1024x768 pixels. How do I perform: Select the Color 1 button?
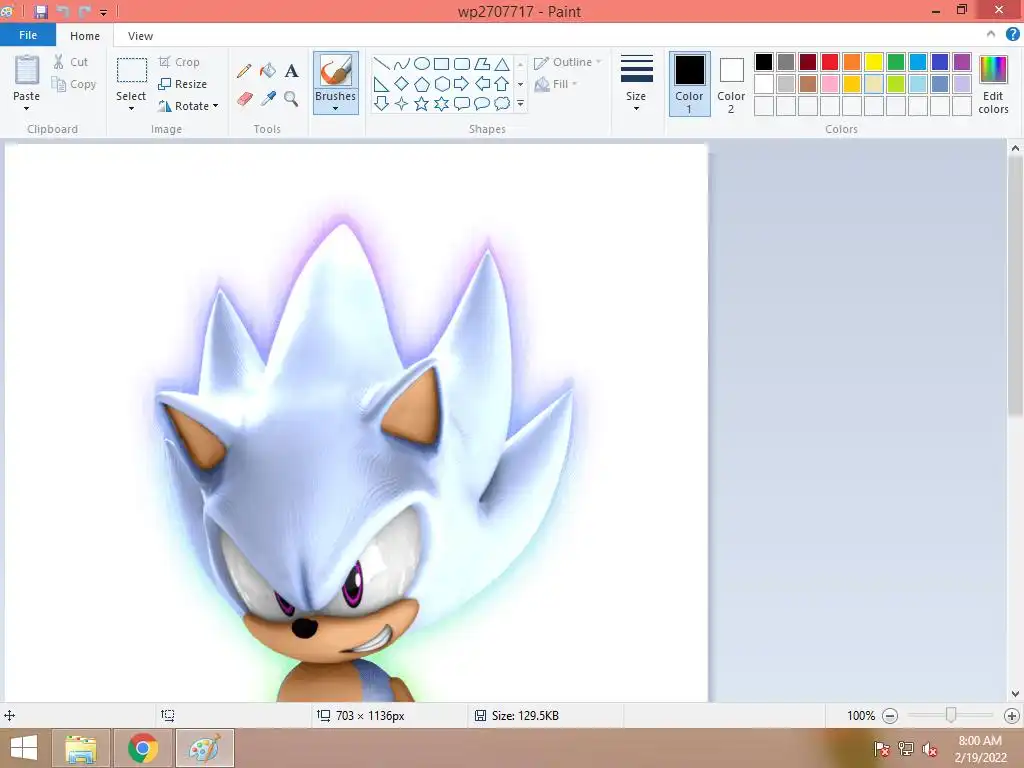690,84
